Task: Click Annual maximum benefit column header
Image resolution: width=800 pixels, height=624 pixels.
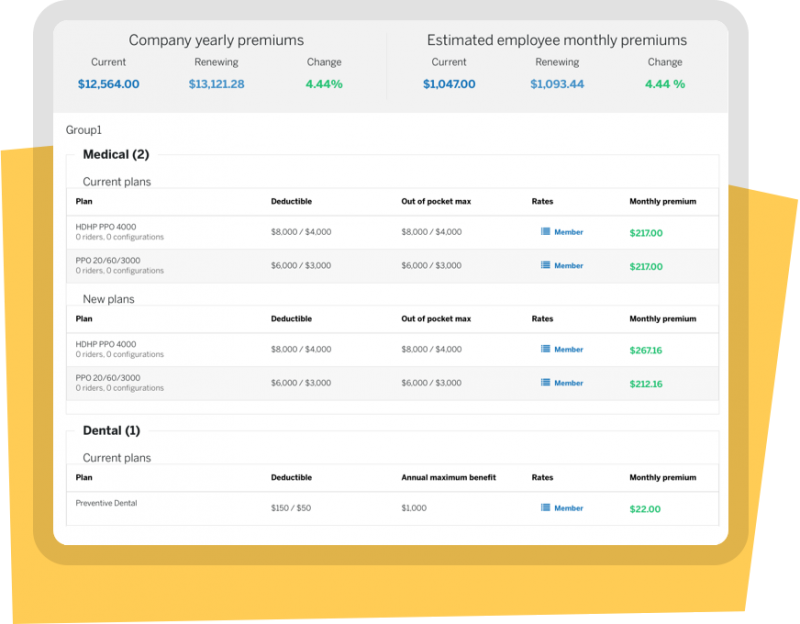Action: pyautogui.click(x=448, y=478)
